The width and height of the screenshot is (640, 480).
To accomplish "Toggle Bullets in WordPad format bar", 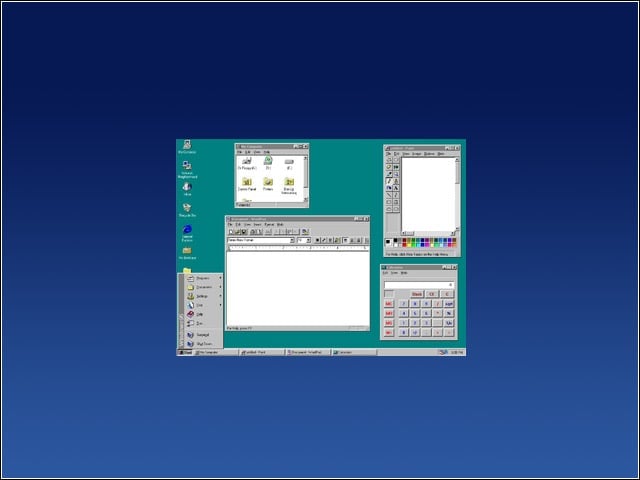I will [x=367, y=240].
